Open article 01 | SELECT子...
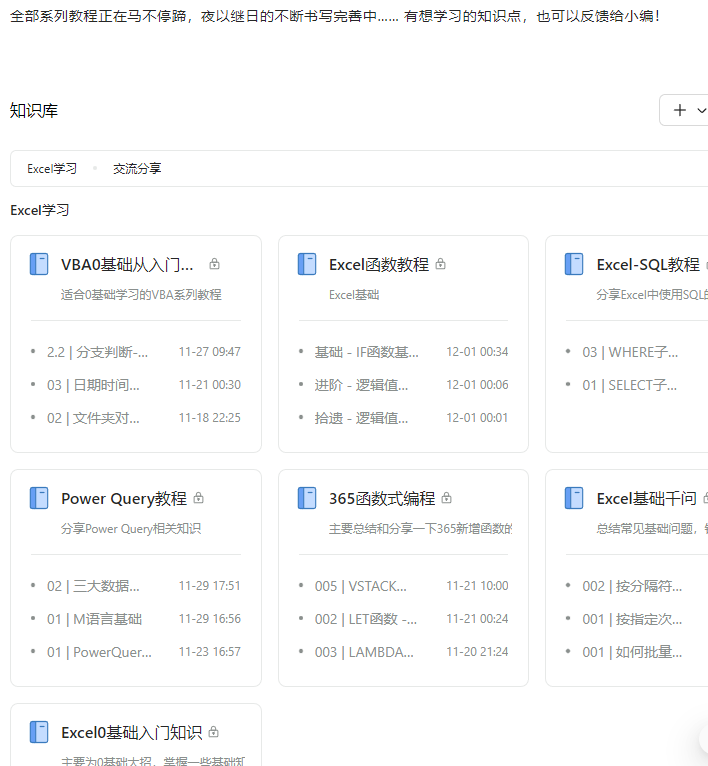The width and height of the screenshot is (708, 766). 629,385
